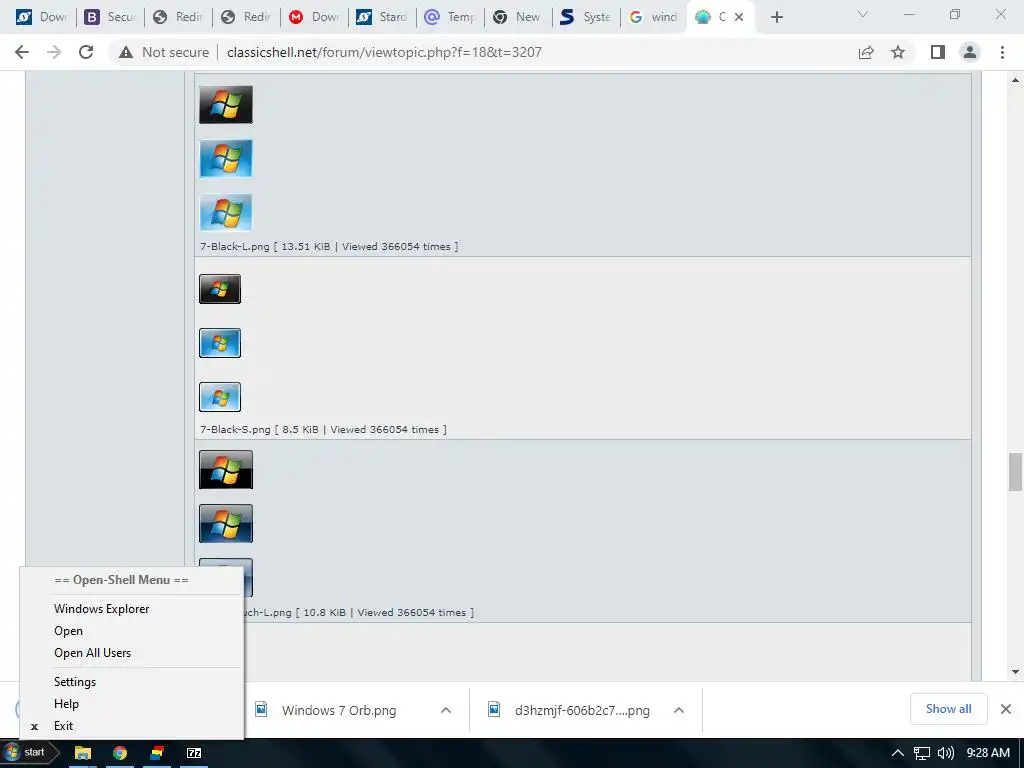Click scrollbar down arrow
The width and height of the screenshot is (1024, 768).
[1015, 671]
